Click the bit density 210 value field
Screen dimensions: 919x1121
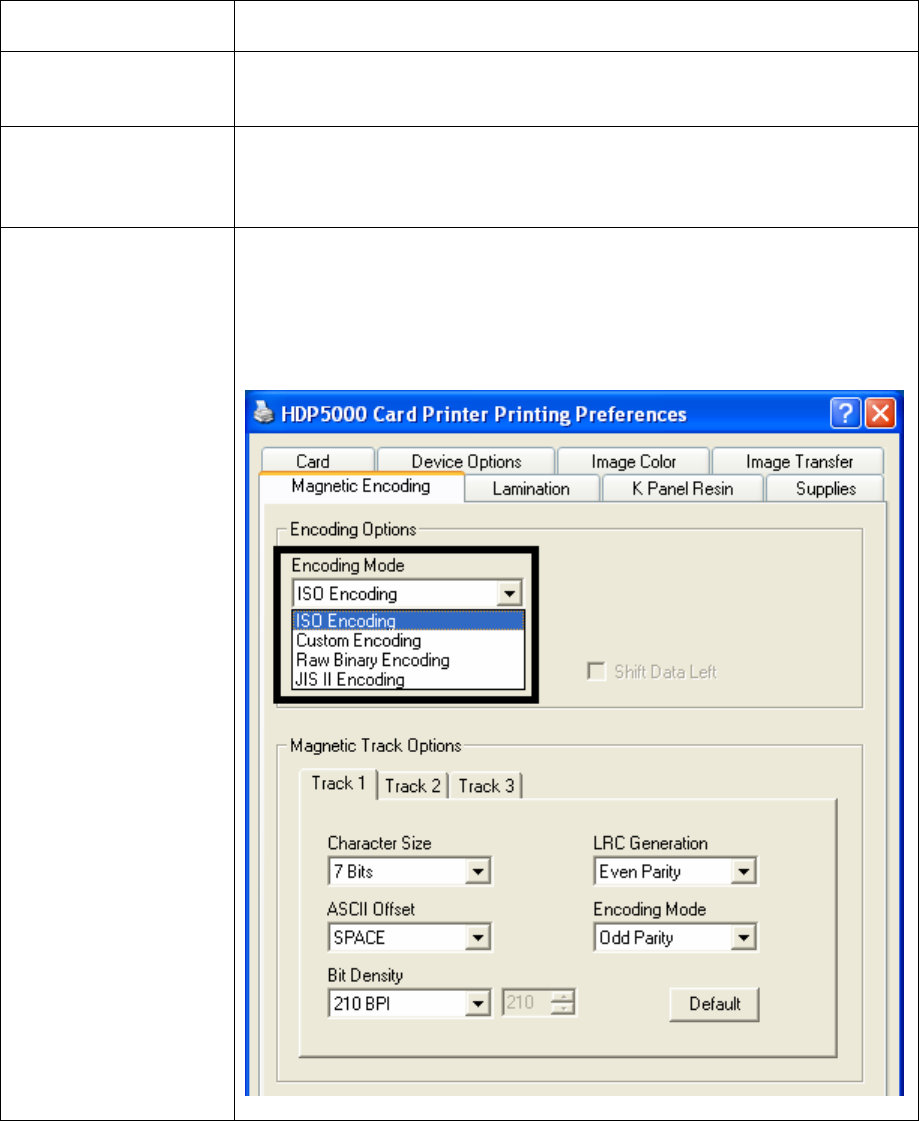(526, 1003)
